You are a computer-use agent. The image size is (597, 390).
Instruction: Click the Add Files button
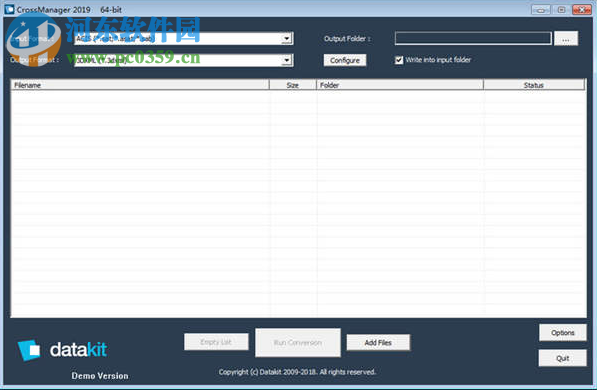pos(378,342)
